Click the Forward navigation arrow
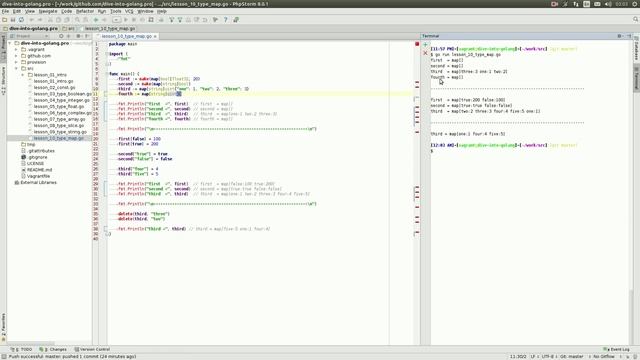The height and width of the screenshot is (360, 640). click(x=104, y=20)
